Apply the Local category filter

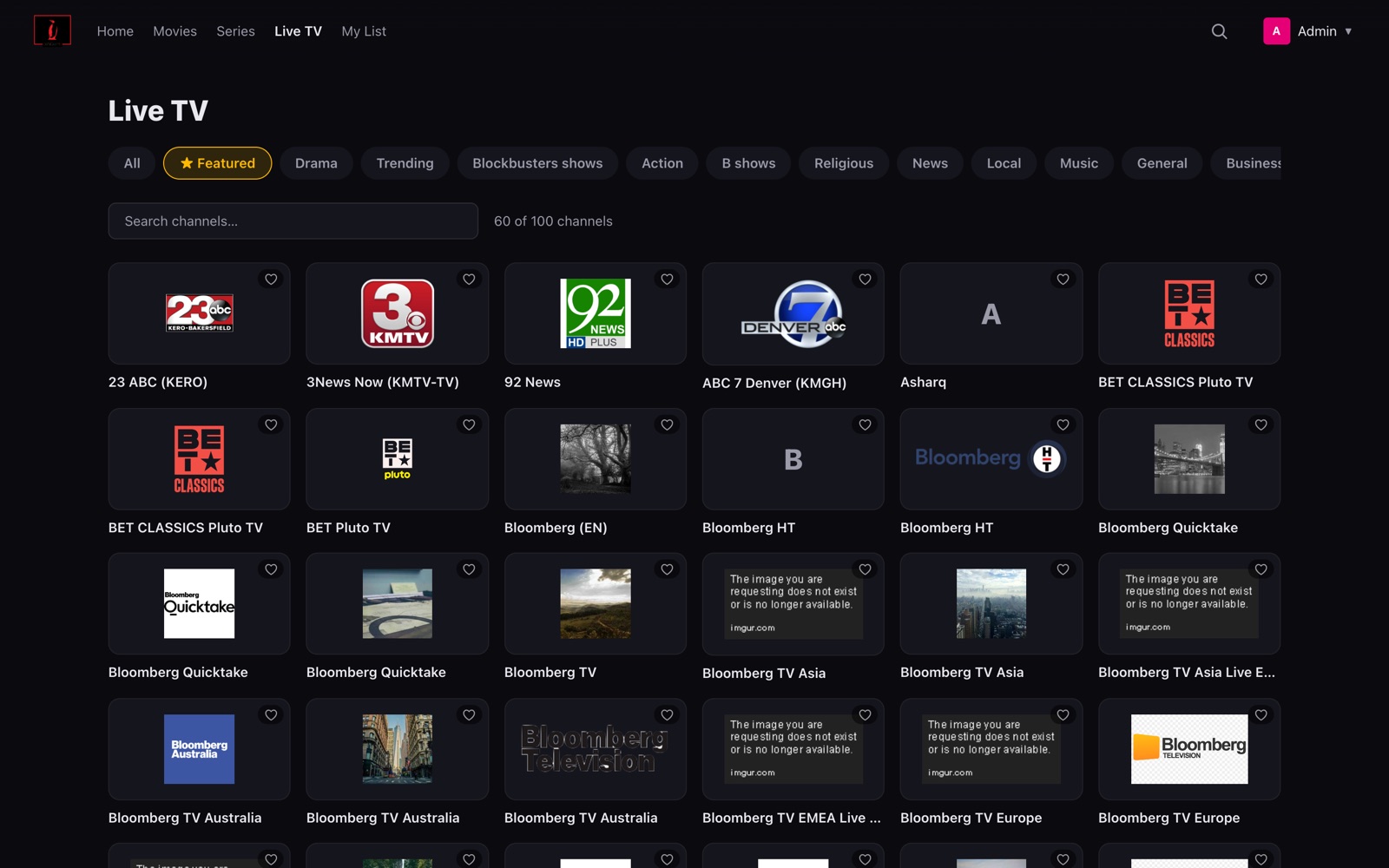[1004, 163]
